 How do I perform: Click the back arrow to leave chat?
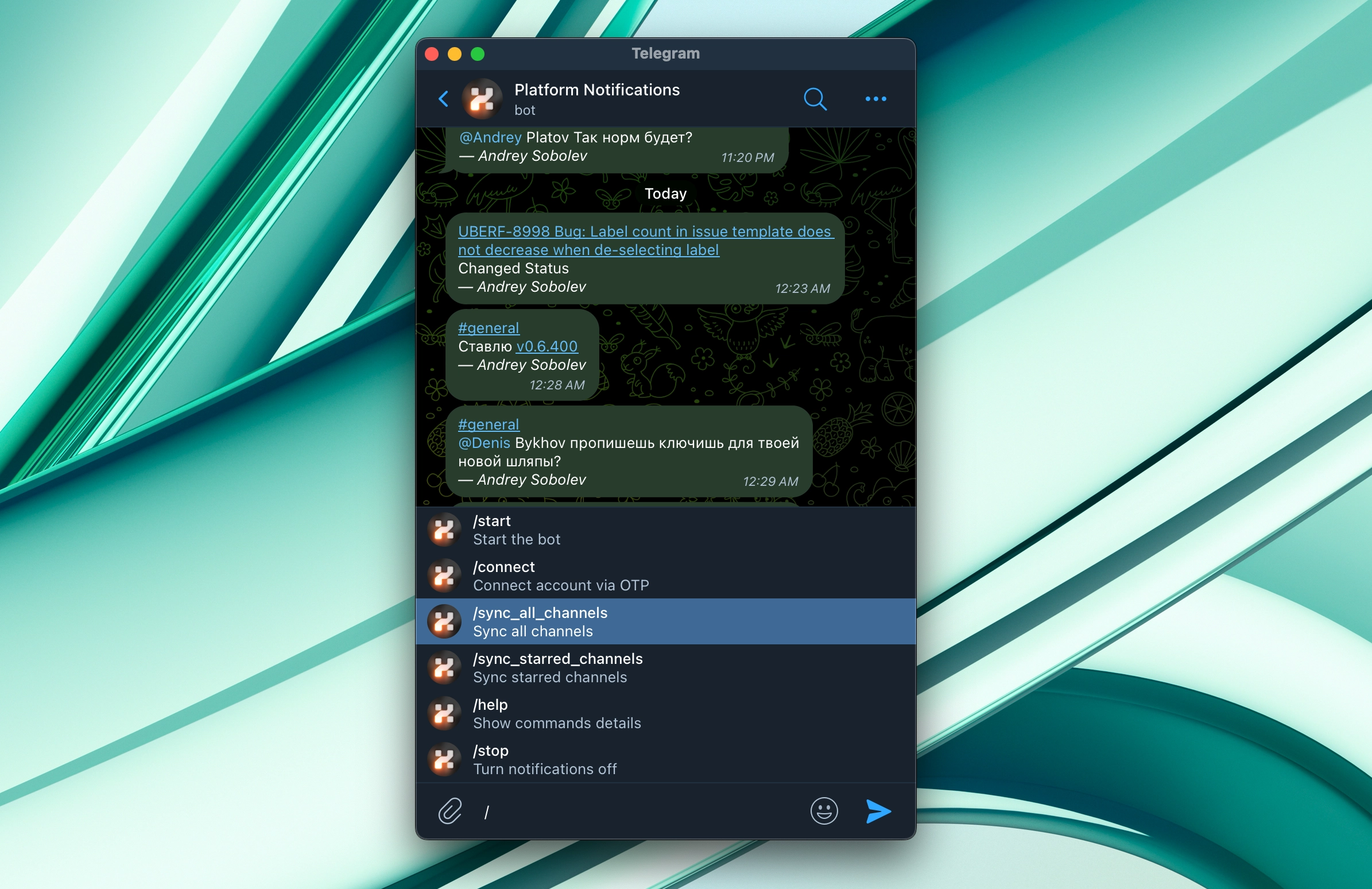click(x=443, y=99)
